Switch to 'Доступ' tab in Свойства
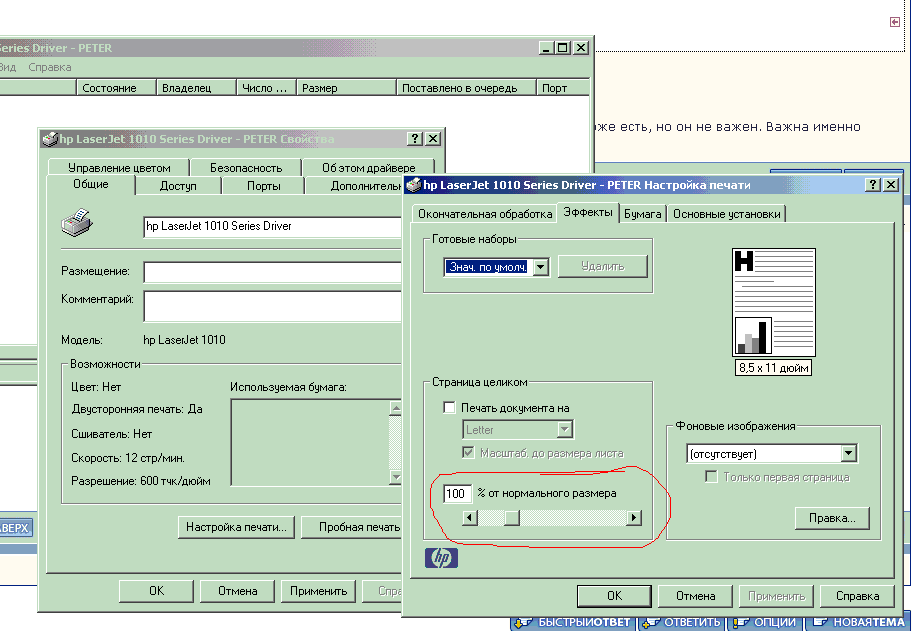 178,186
